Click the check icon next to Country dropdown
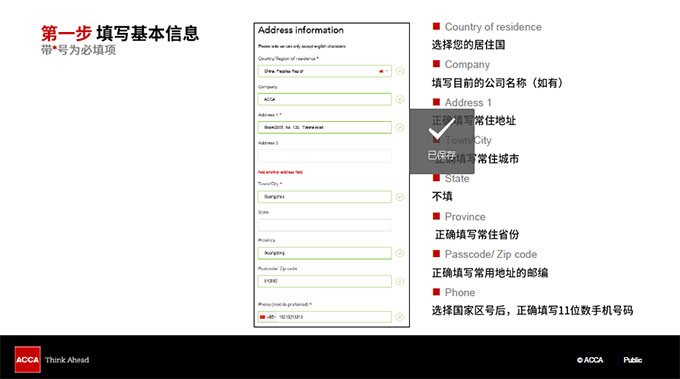The width and height of the screenshot is (680, 379). click(x=400, y=71)
